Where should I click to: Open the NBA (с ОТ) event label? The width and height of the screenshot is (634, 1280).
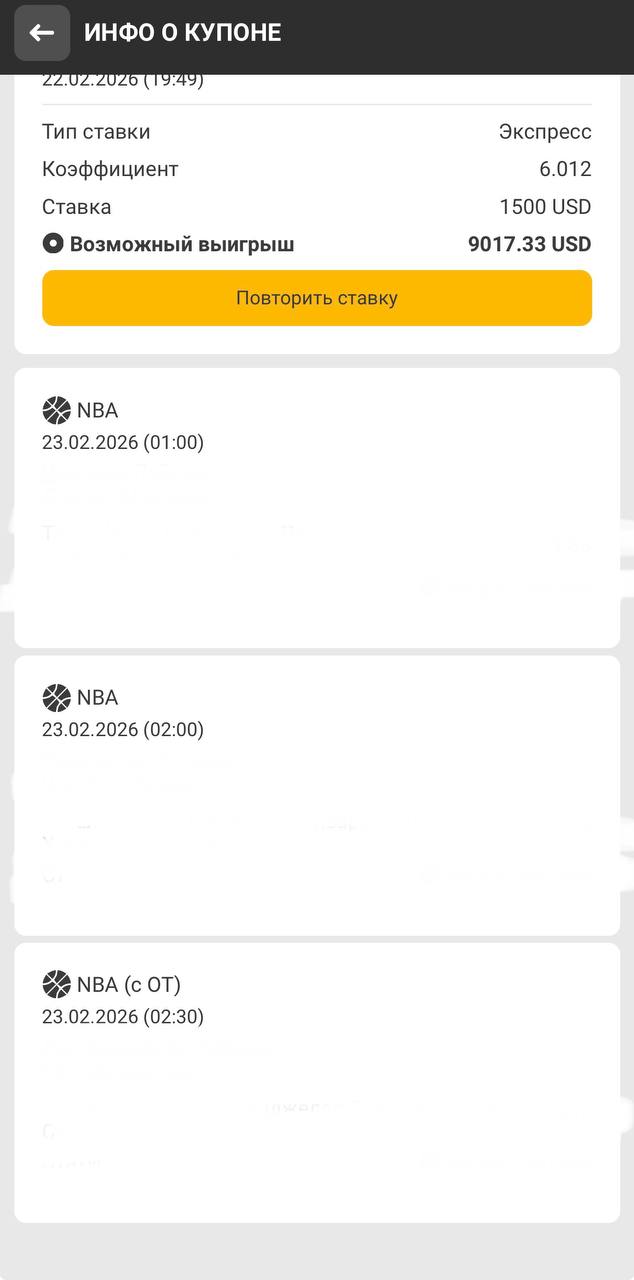(x=129, y=984)
